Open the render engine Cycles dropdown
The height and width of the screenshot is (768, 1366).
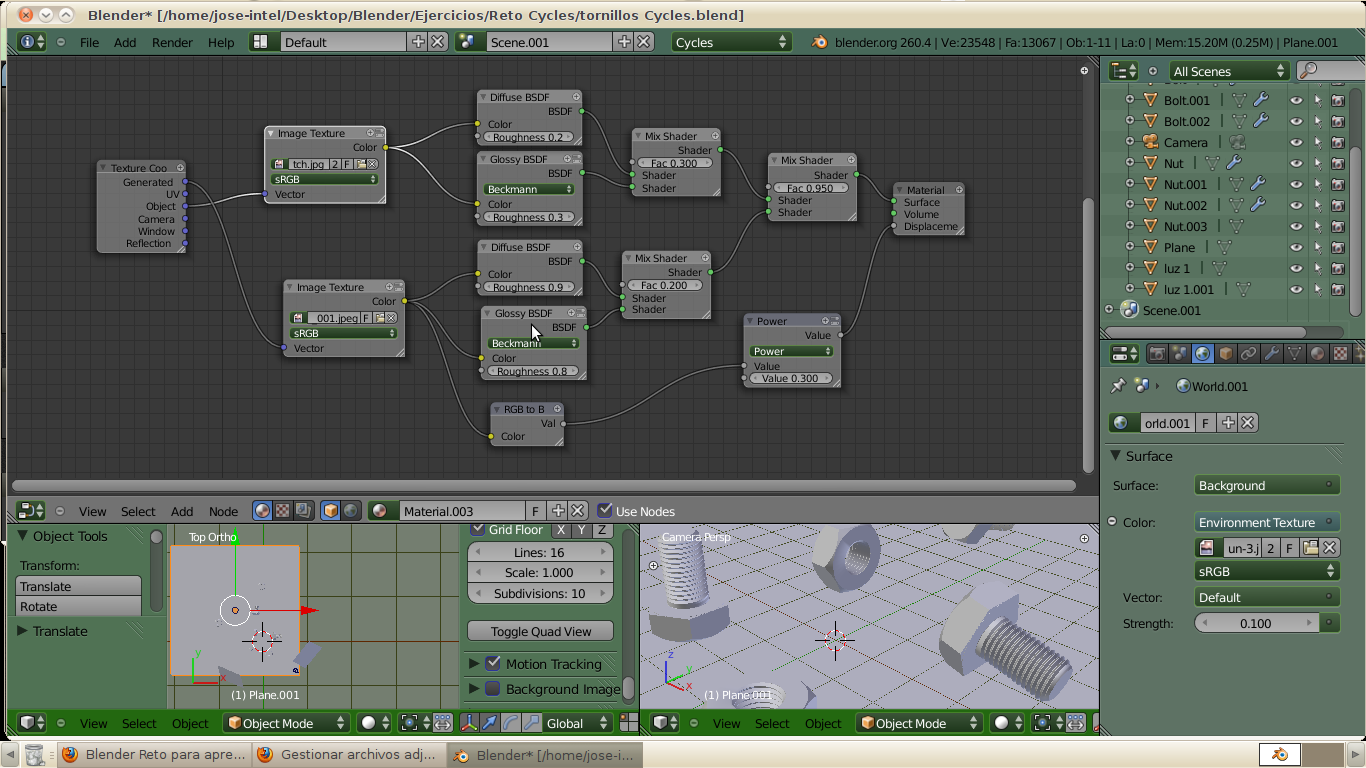click(731, 42)
